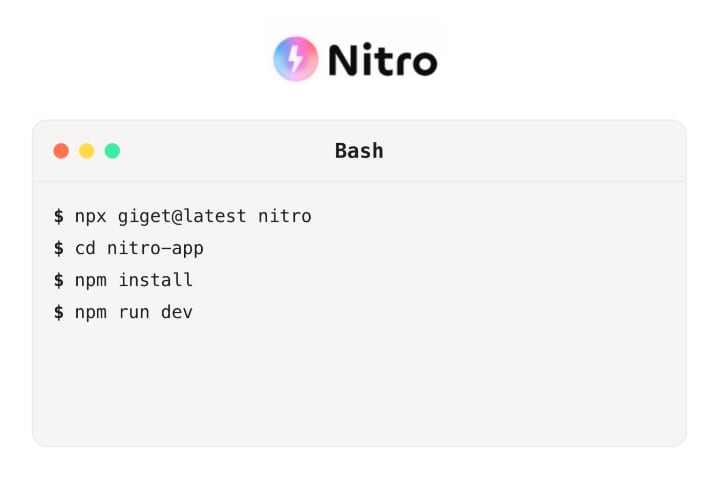Click the Nitro lightning bolt logo

(x=295, y=59)
